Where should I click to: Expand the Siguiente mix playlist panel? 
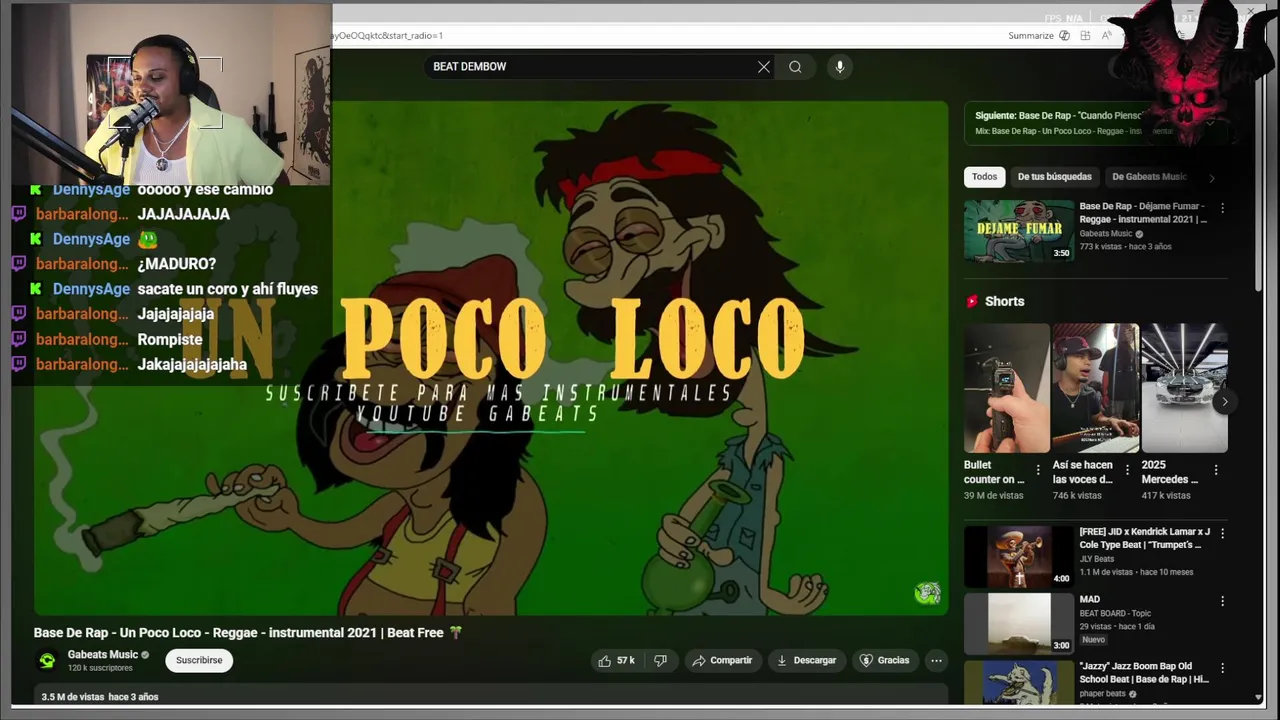(1209, 123)
